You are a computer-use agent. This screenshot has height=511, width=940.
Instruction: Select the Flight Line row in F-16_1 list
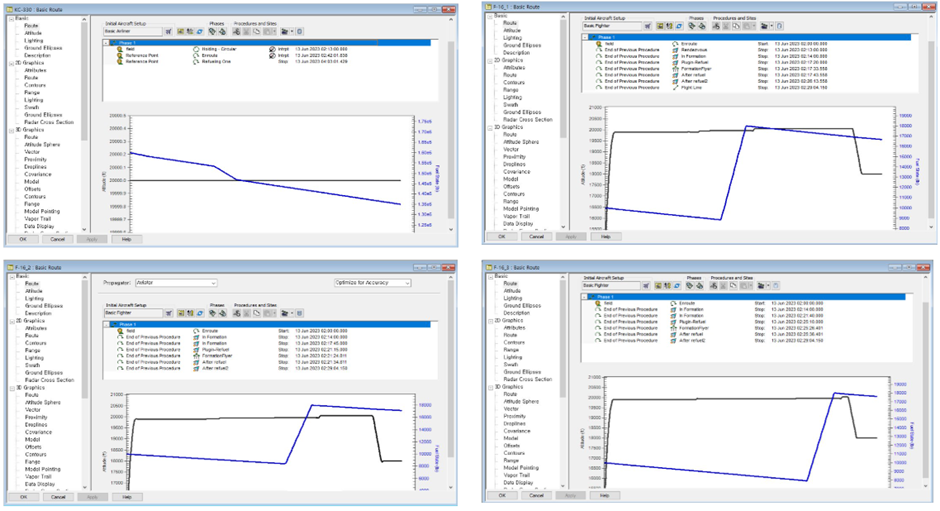coord(749,88)
